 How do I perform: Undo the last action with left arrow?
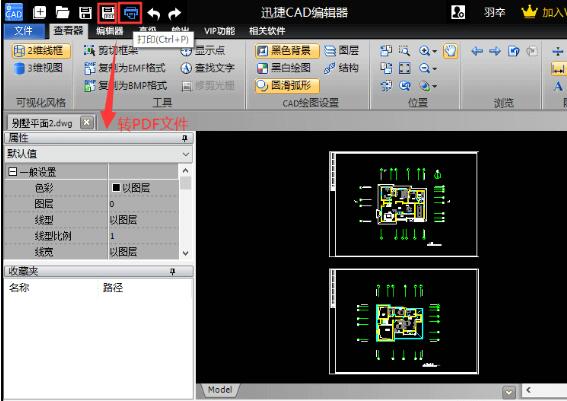point(154,14)
